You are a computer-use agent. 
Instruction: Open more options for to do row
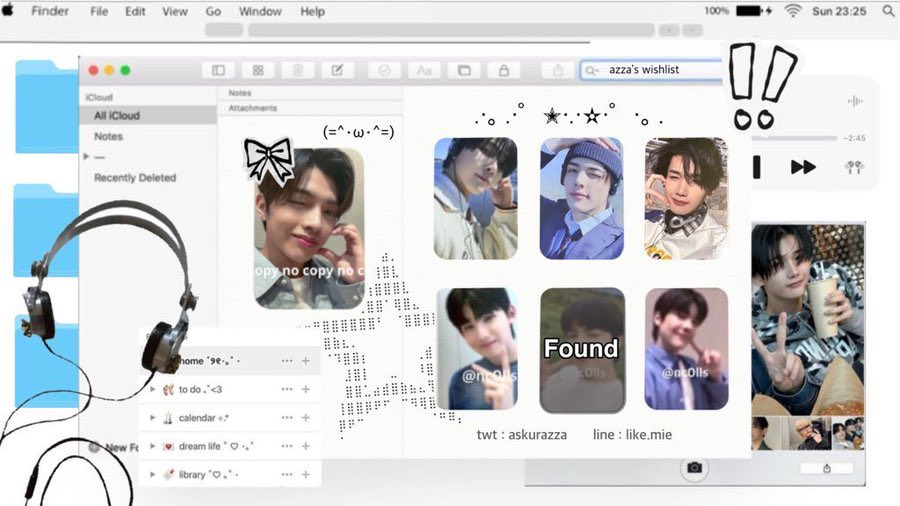287,389
